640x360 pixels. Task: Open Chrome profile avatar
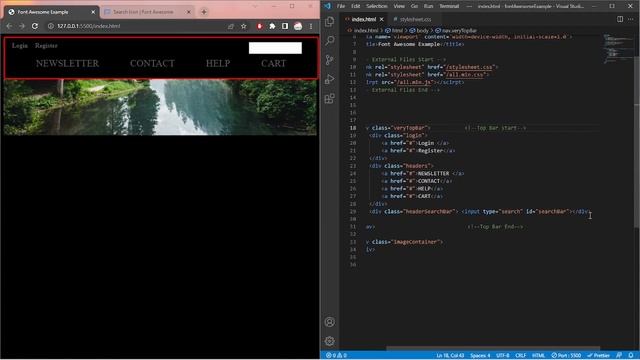(x=298, y=26)
